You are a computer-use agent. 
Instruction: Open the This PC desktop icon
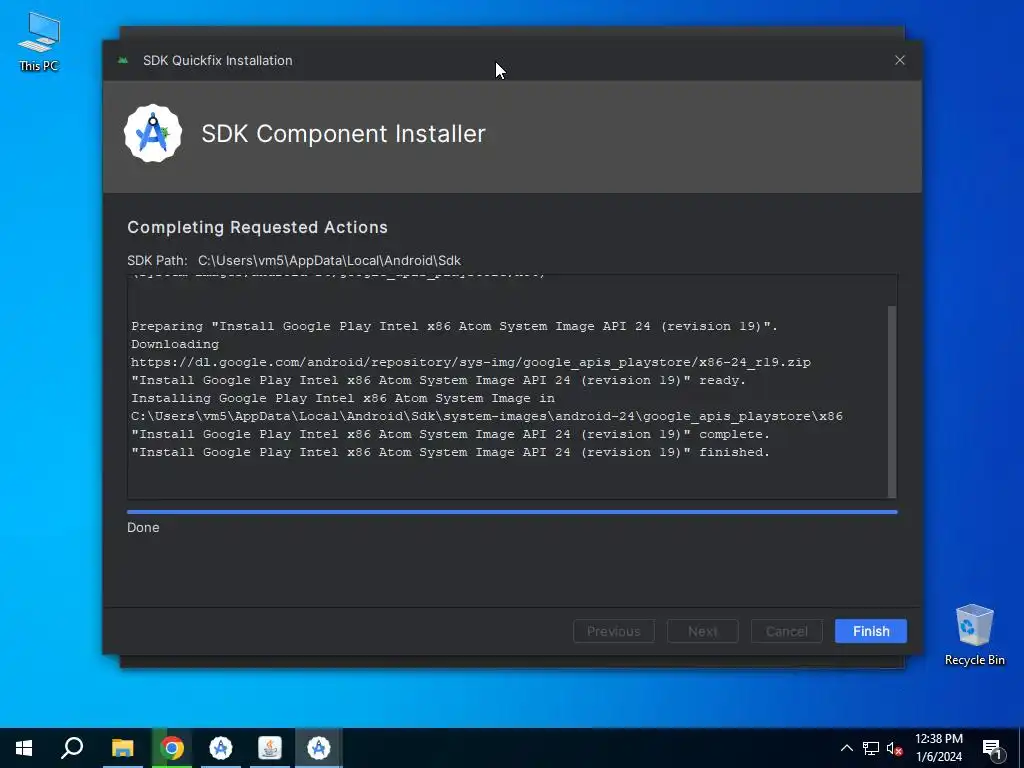coord(39,42)
